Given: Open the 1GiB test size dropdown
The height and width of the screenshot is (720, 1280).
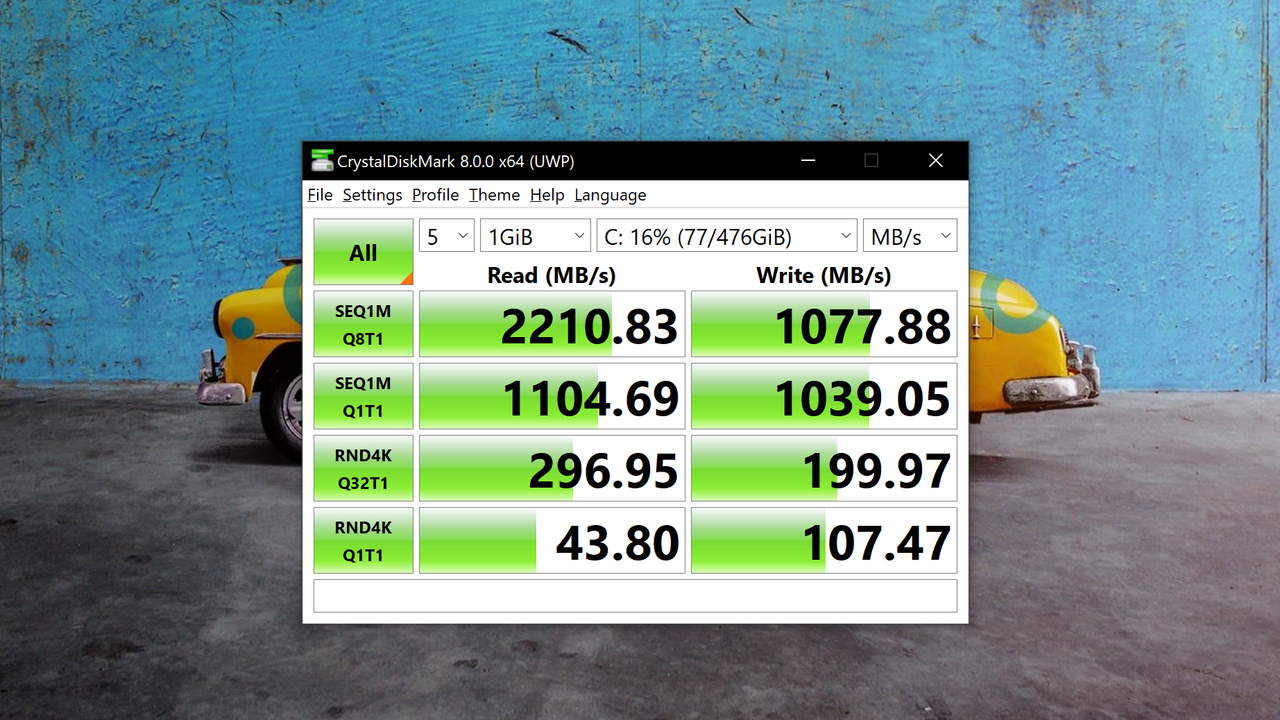Looking at the screenshot, I should (536, 236).
